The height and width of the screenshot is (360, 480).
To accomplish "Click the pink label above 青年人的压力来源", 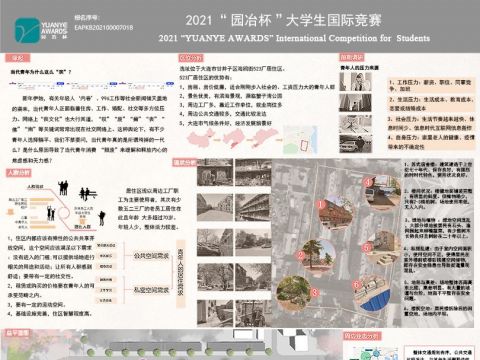I will click(352, 57).
